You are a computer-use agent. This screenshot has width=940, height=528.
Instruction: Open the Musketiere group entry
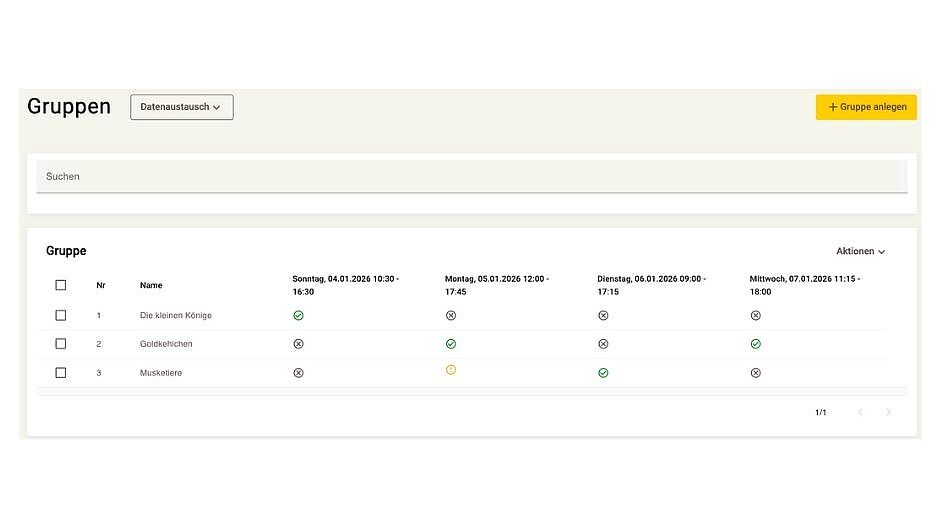tap(161, 373)
